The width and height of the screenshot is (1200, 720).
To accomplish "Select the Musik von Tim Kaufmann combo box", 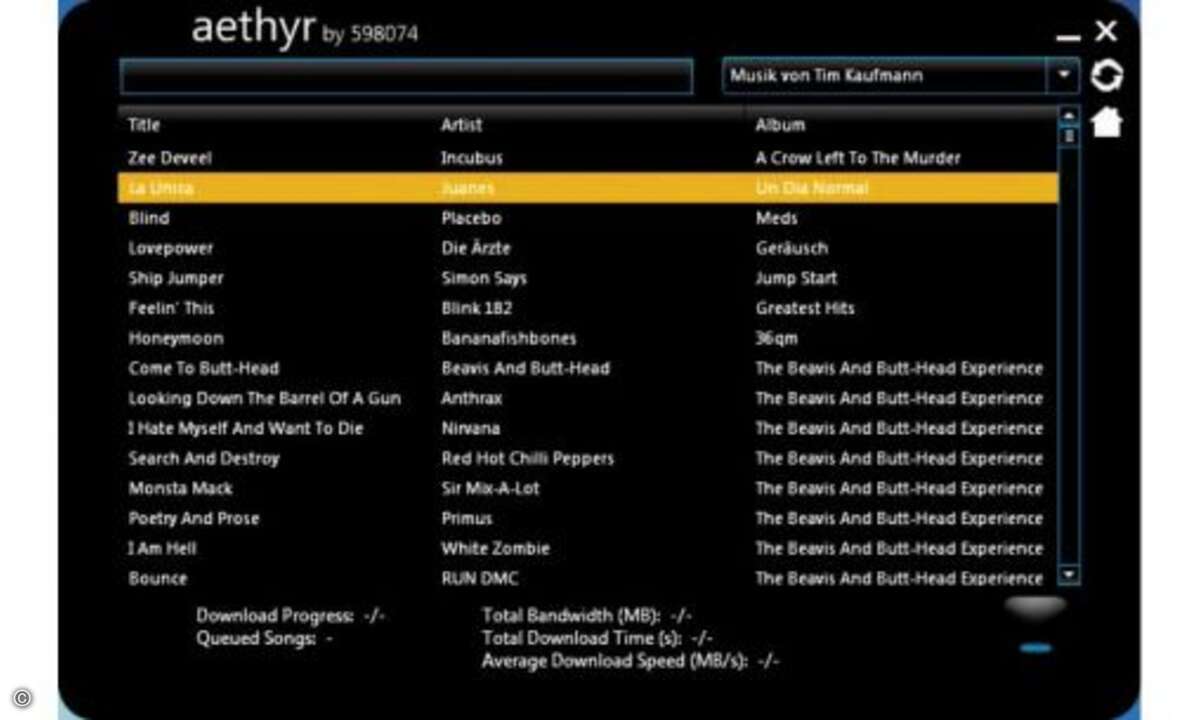I will pyautogui.click(x=900, y=76).
